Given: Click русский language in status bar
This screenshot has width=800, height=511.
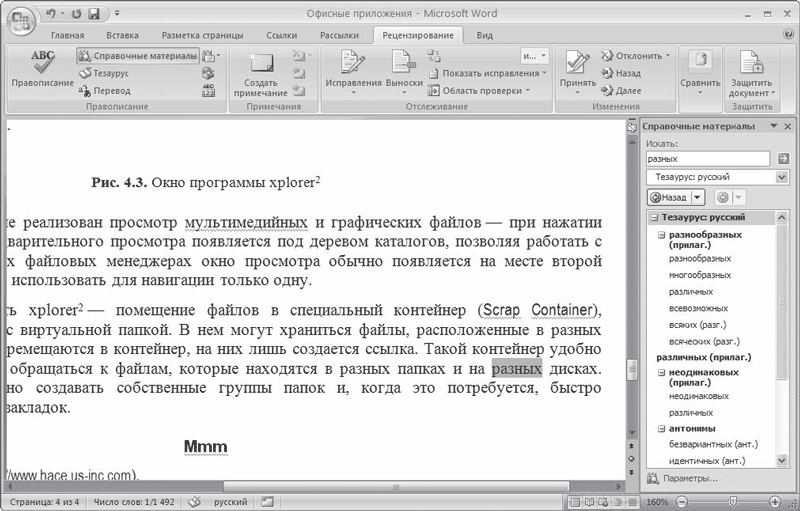Looking at the screenshot, I should tap(230, 502).
